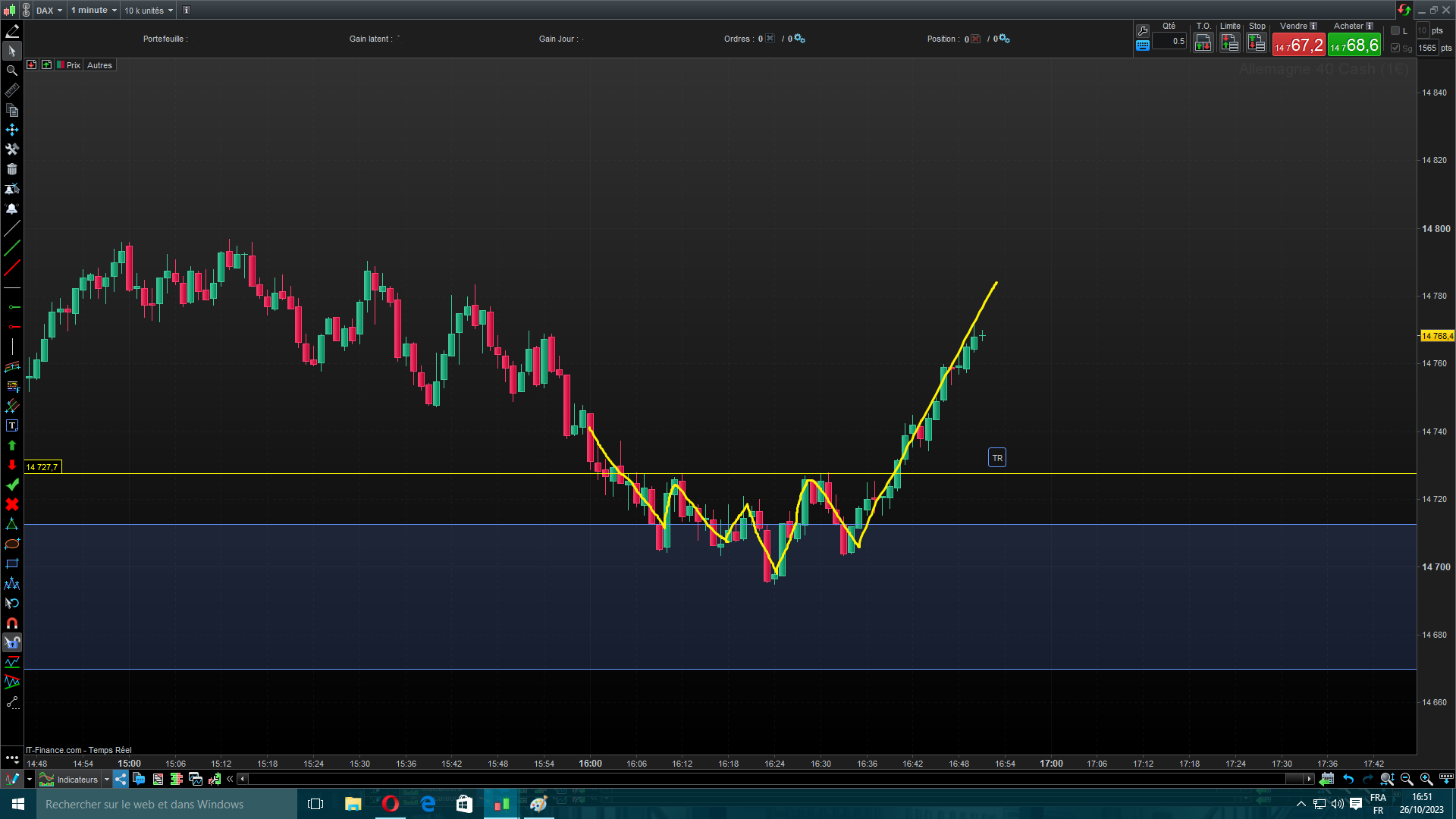The width and height of the screenshot is (1456, 819).
Task: Click in the Qté quantity field
Action: pos(1170,42)
